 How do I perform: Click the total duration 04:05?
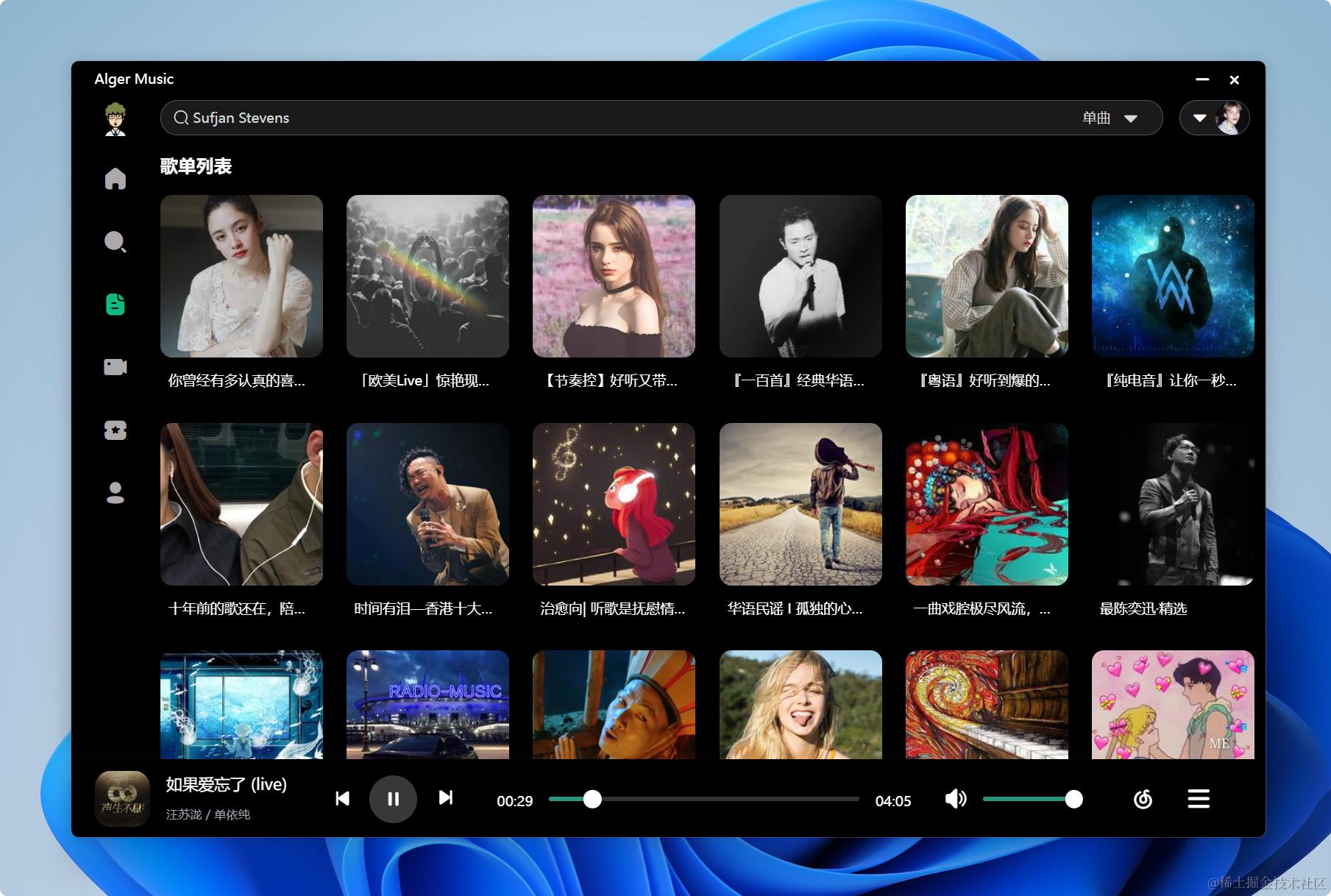(893, 800)
